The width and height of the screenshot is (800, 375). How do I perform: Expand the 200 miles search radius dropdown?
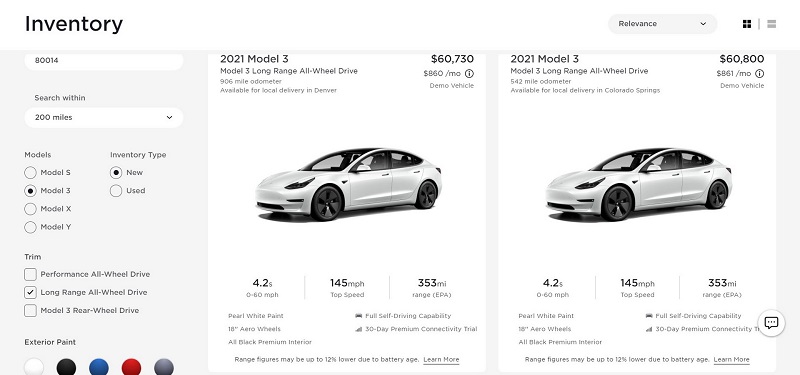pos(104,117)
